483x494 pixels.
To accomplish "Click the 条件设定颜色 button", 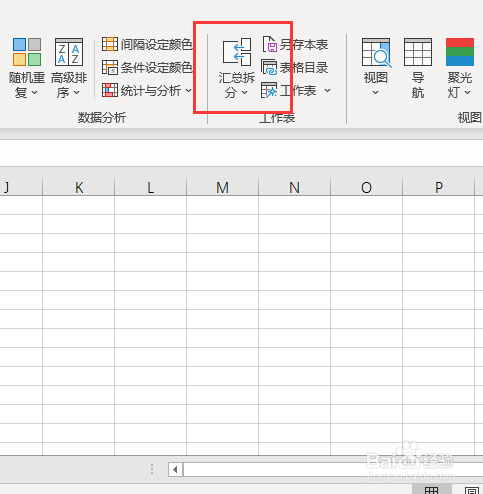I will point(147,68).
